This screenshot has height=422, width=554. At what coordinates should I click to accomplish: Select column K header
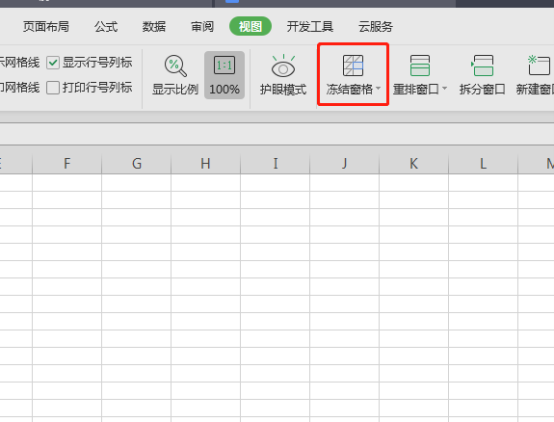(414, 164)
